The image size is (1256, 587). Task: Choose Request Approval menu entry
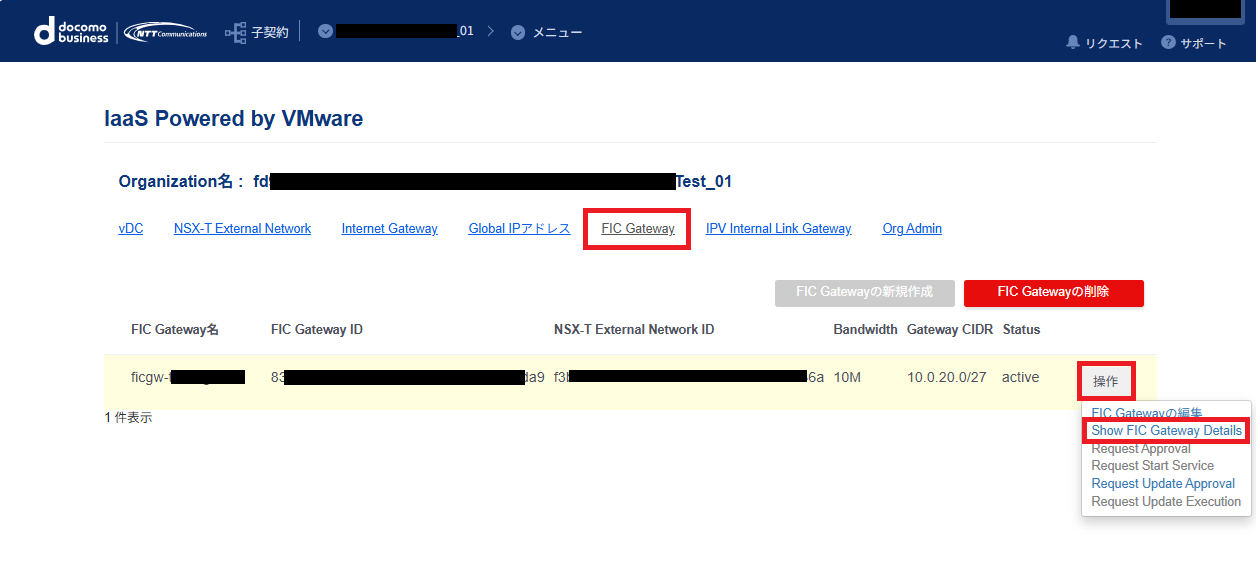coord(1141,449)
